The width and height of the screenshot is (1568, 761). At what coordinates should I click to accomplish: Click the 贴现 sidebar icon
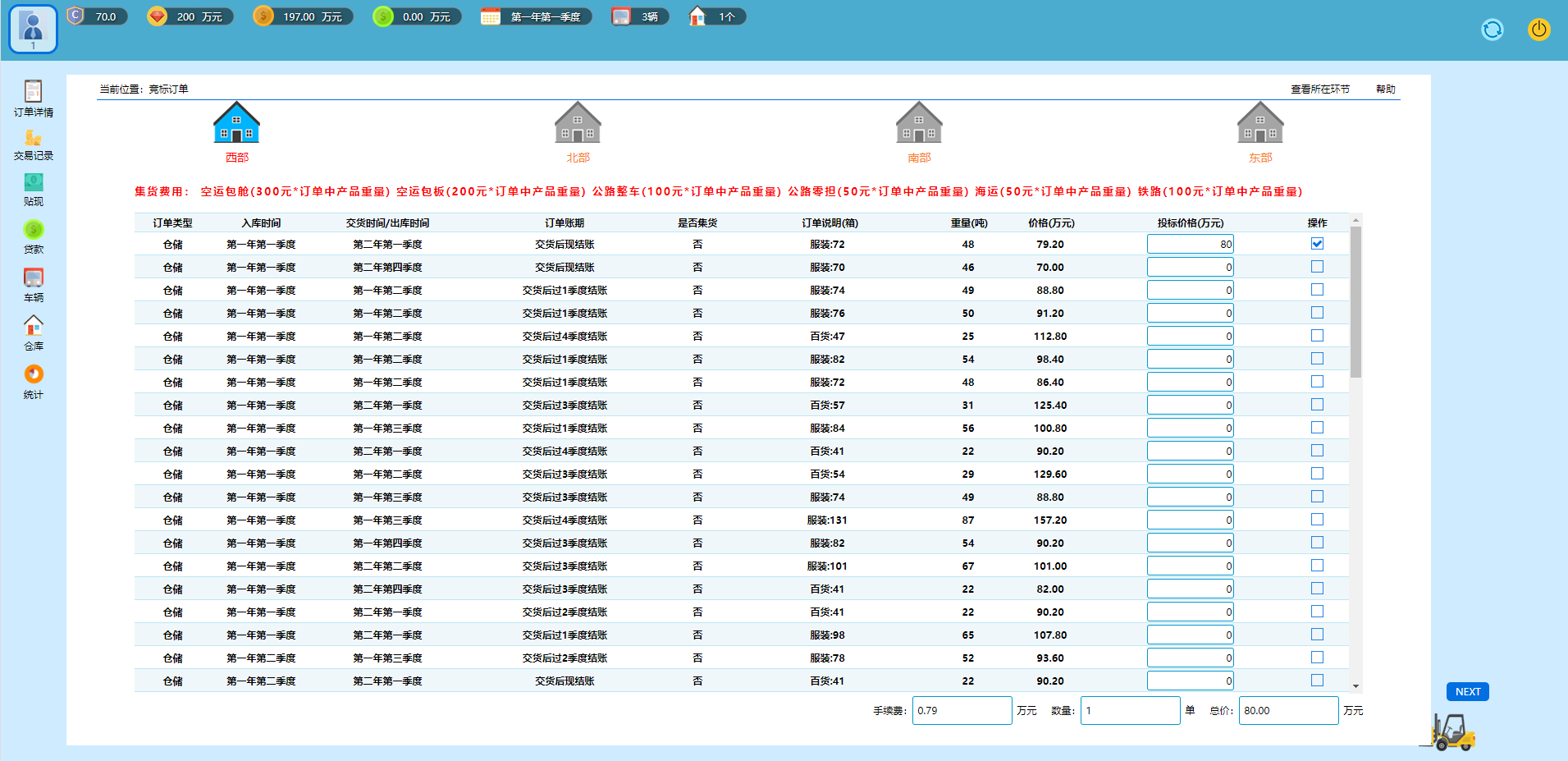click(33, 183)
